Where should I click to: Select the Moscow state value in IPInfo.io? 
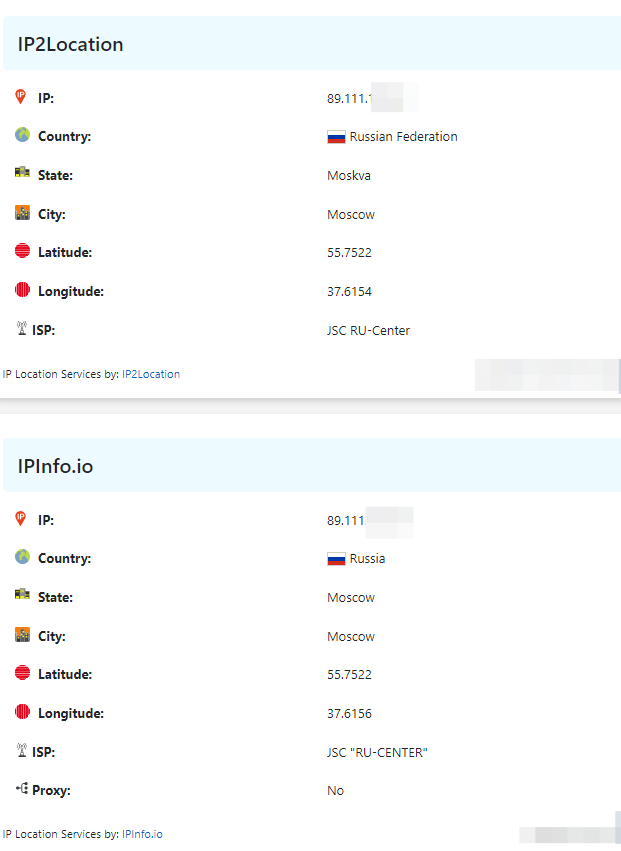pos(351,598)
